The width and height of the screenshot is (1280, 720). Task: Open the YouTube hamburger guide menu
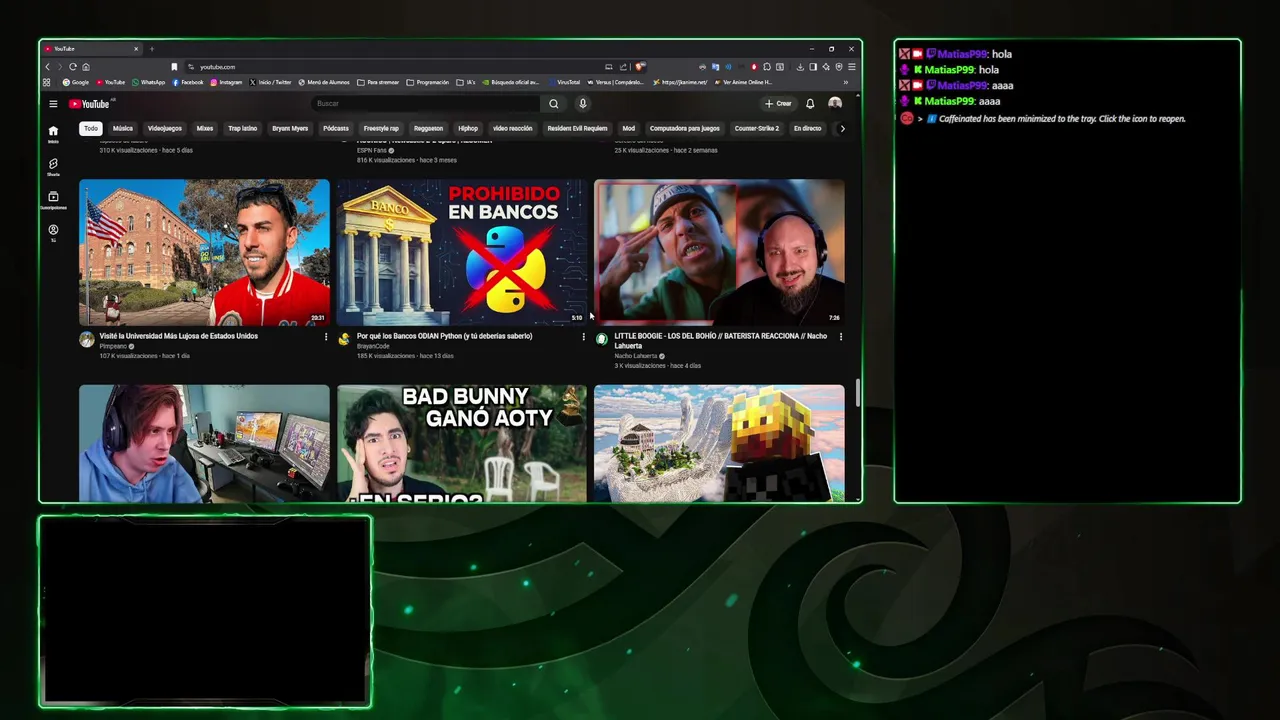click(x=53, y=104)
